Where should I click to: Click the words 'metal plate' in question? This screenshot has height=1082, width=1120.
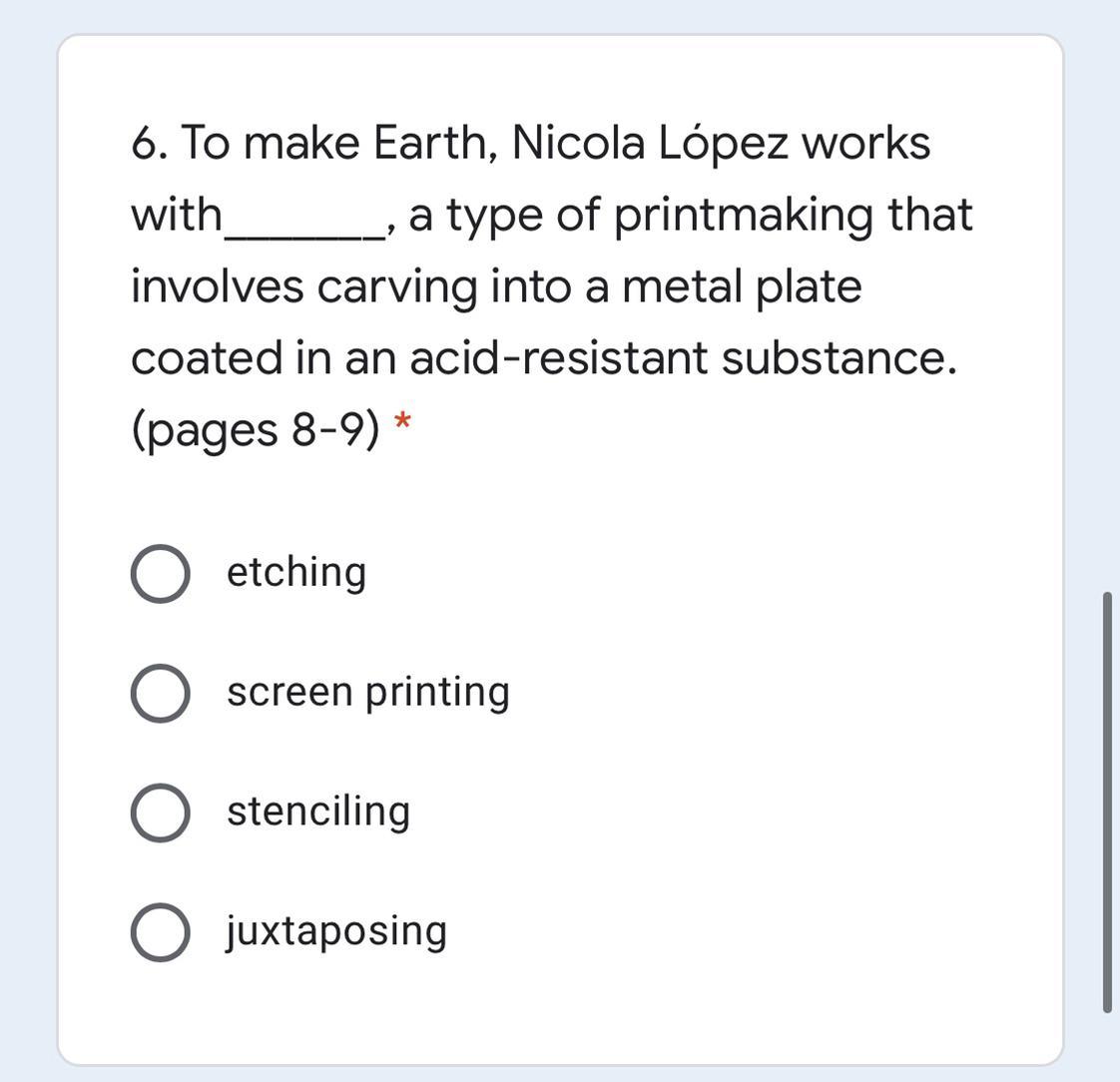[741, 286]
